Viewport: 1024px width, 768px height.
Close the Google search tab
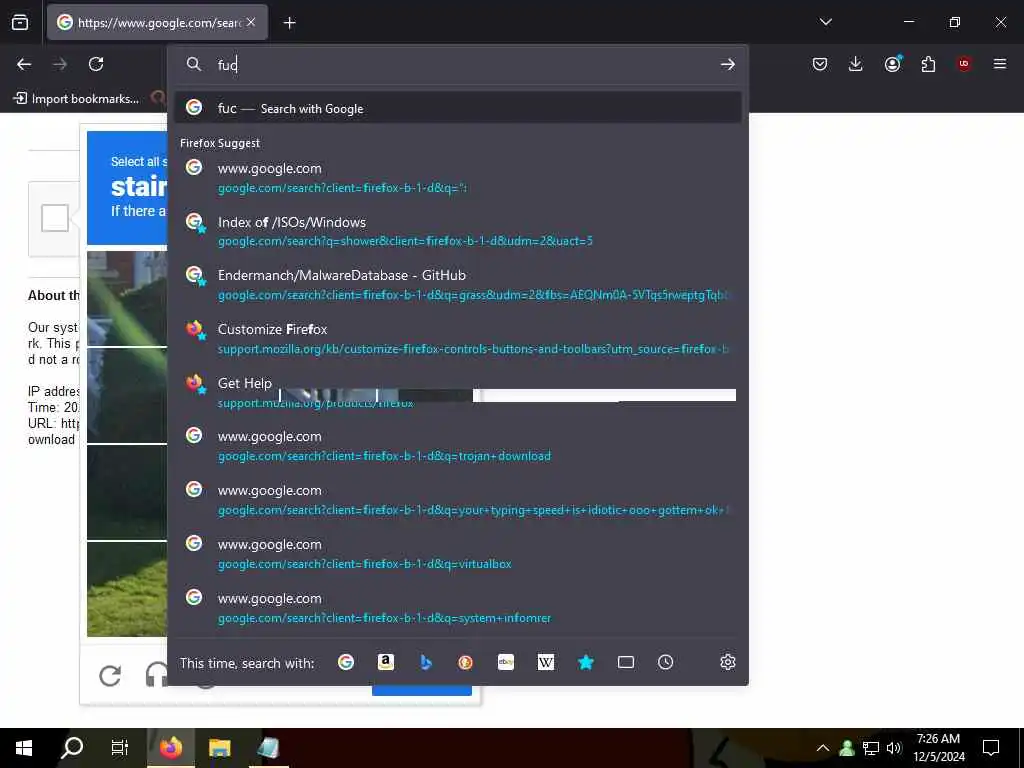click(251, 22)
